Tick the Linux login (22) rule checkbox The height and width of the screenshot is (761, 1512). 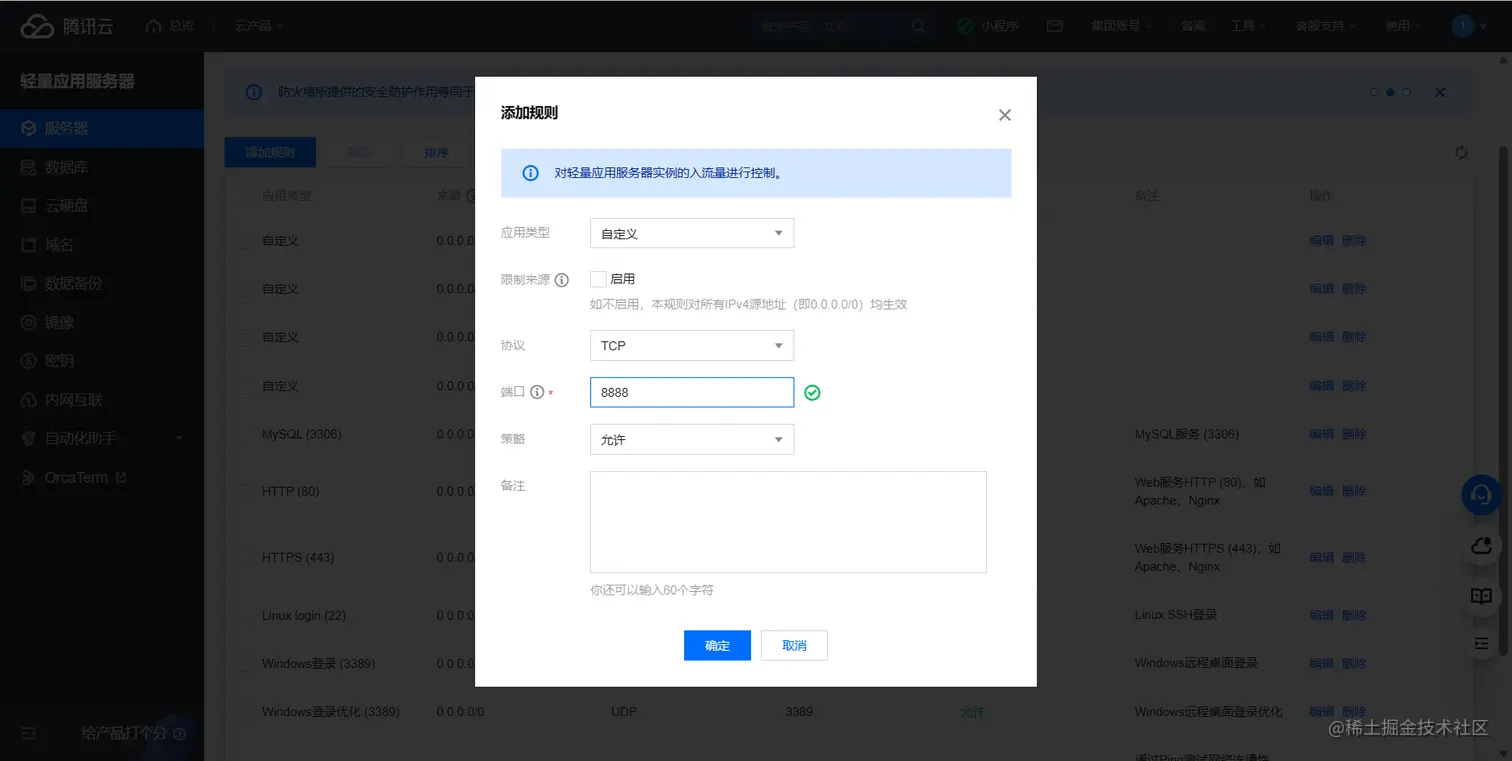click(x=246, y=615)
